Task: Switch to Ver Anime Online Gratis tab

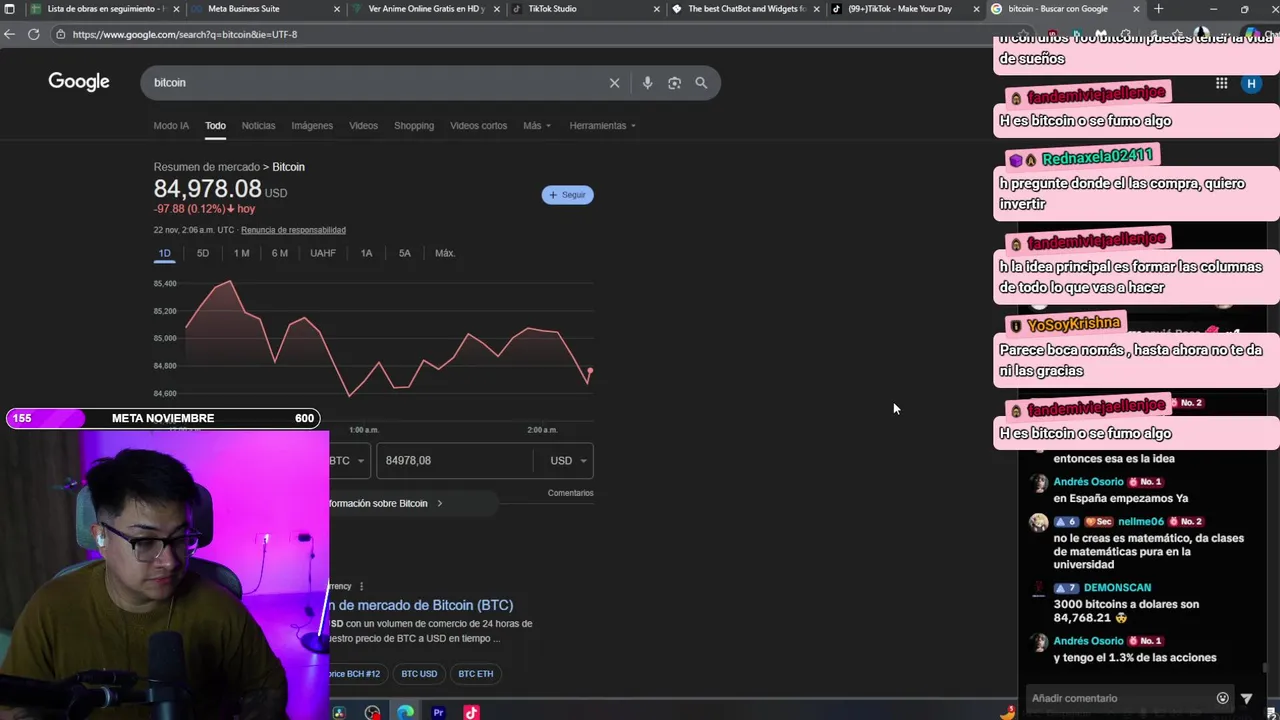Action: (x=426, y=9)
